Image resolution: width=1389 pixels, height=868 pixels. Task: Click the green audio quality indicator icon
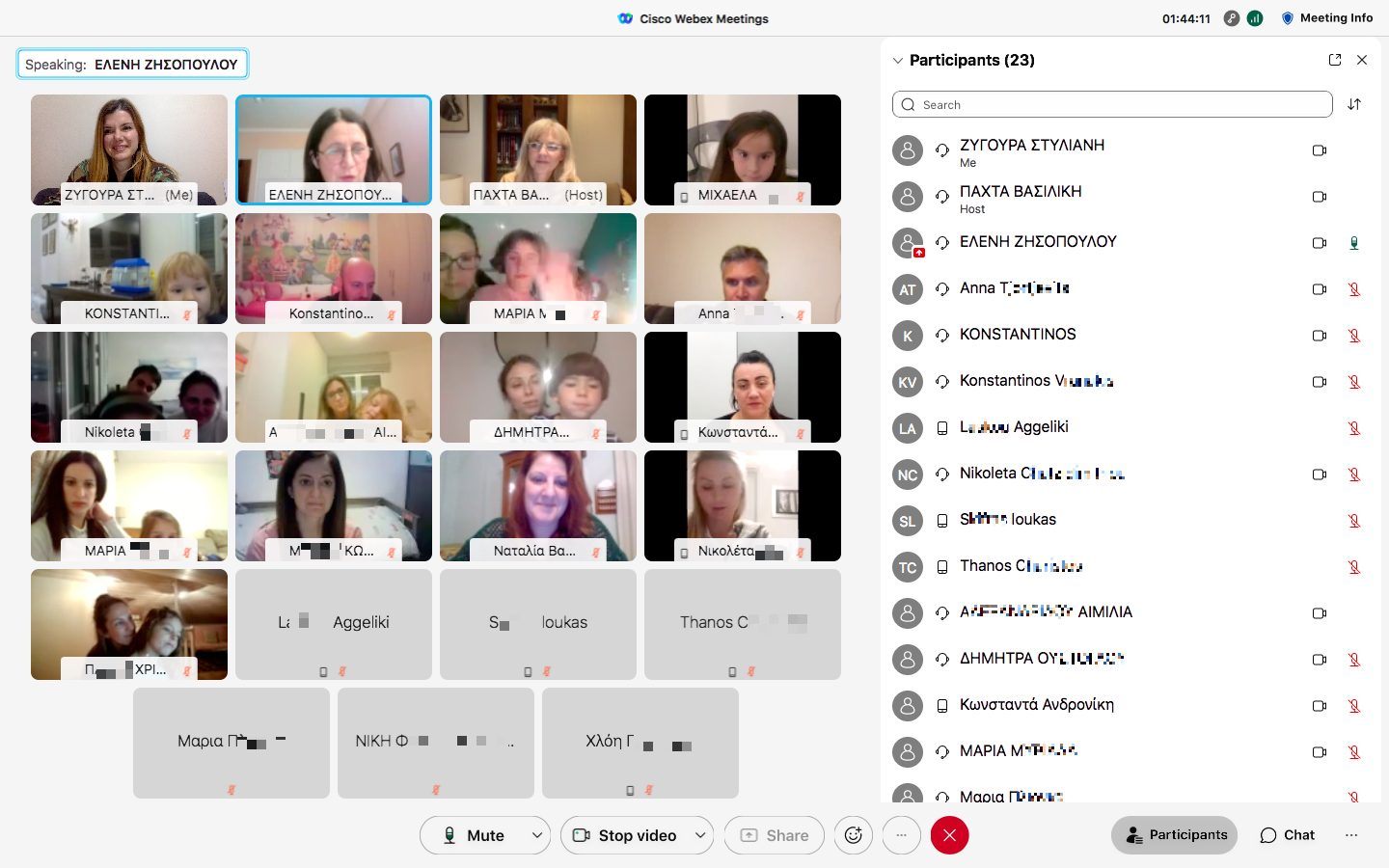(x=1255, y=18)
